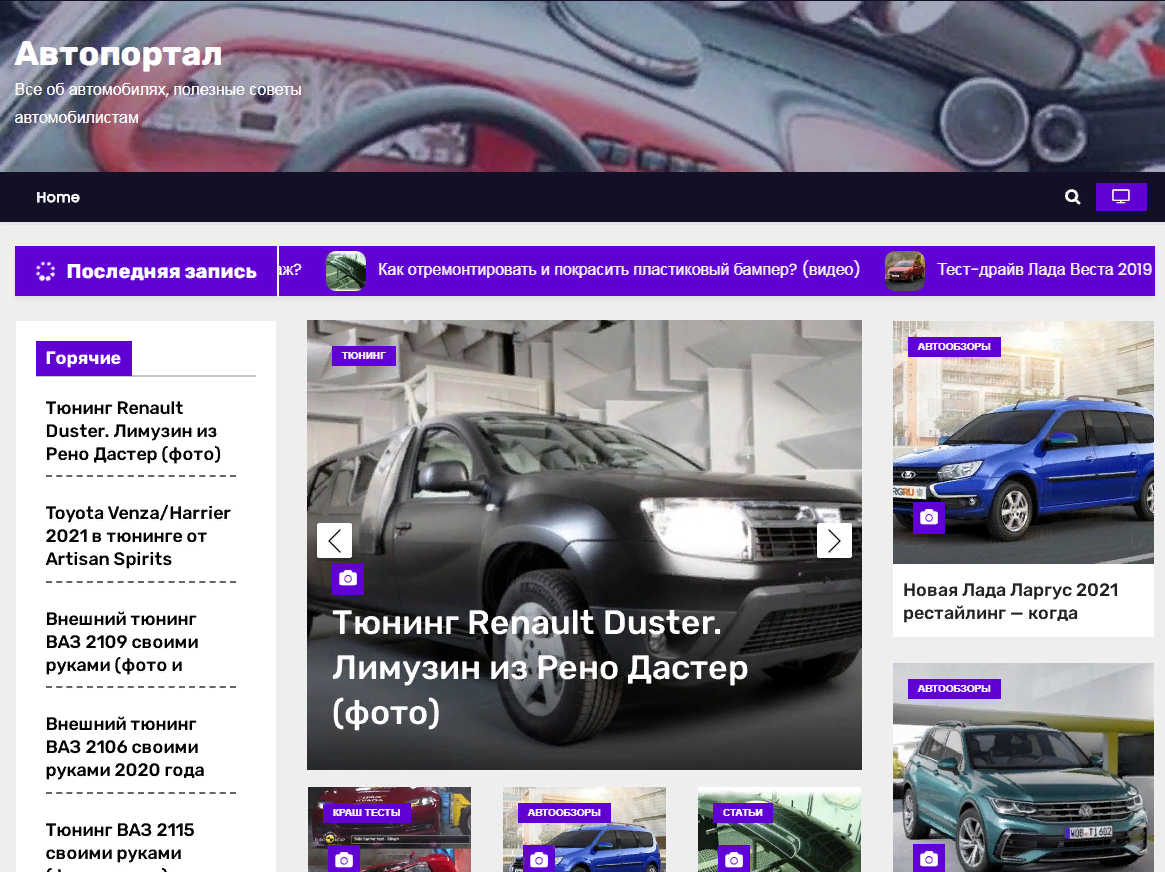
Task: Click camera icon on Renault Duster slide
Action: click(x=348, y=579)
